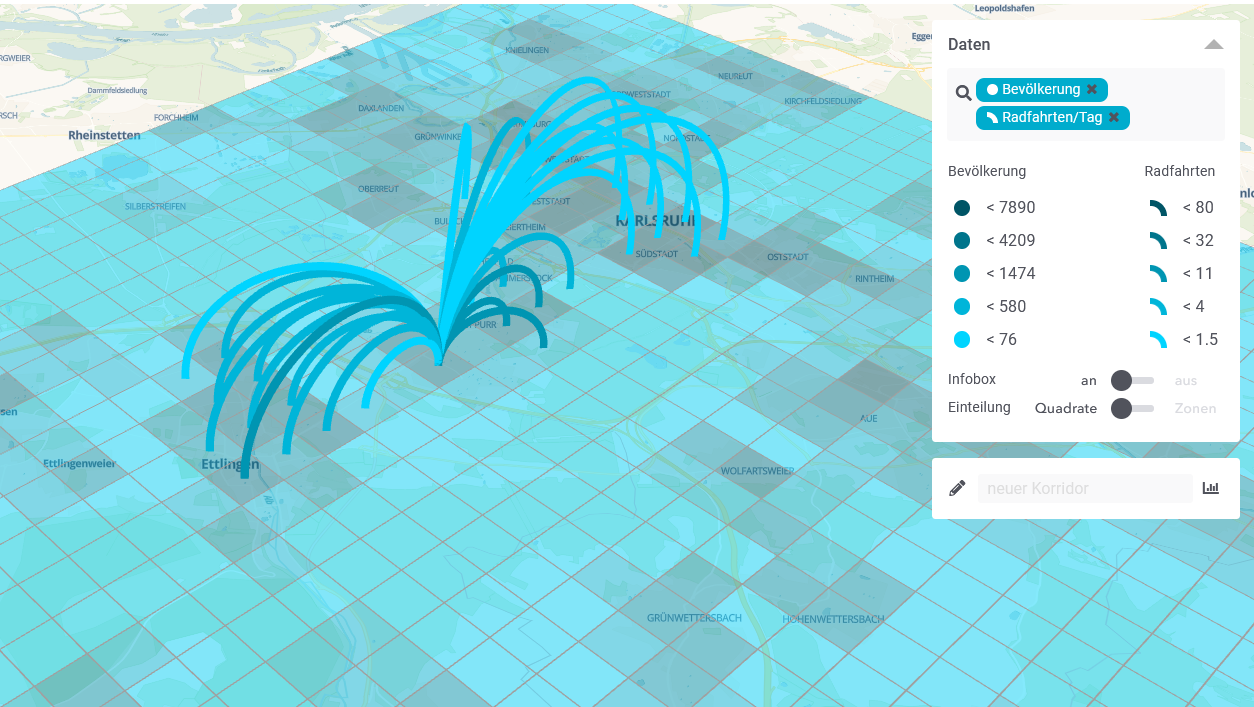The width and height of the screenshot is (1254, 707).
Task: Collapse the Daten panel
Action: pyautogui.click(x=1213, y=45)
